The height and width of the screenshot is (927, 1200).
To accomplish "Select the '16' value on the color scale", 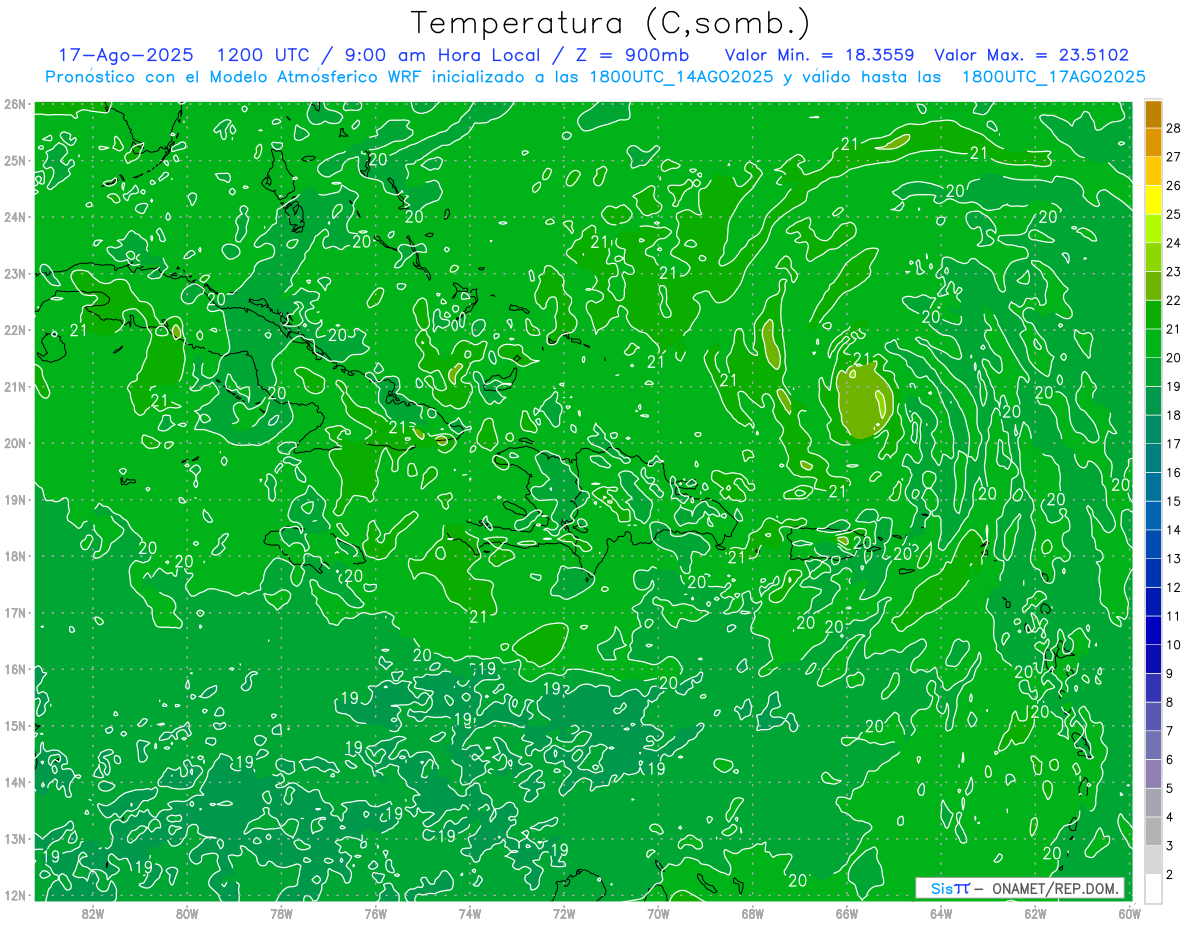I will 1173,473.
